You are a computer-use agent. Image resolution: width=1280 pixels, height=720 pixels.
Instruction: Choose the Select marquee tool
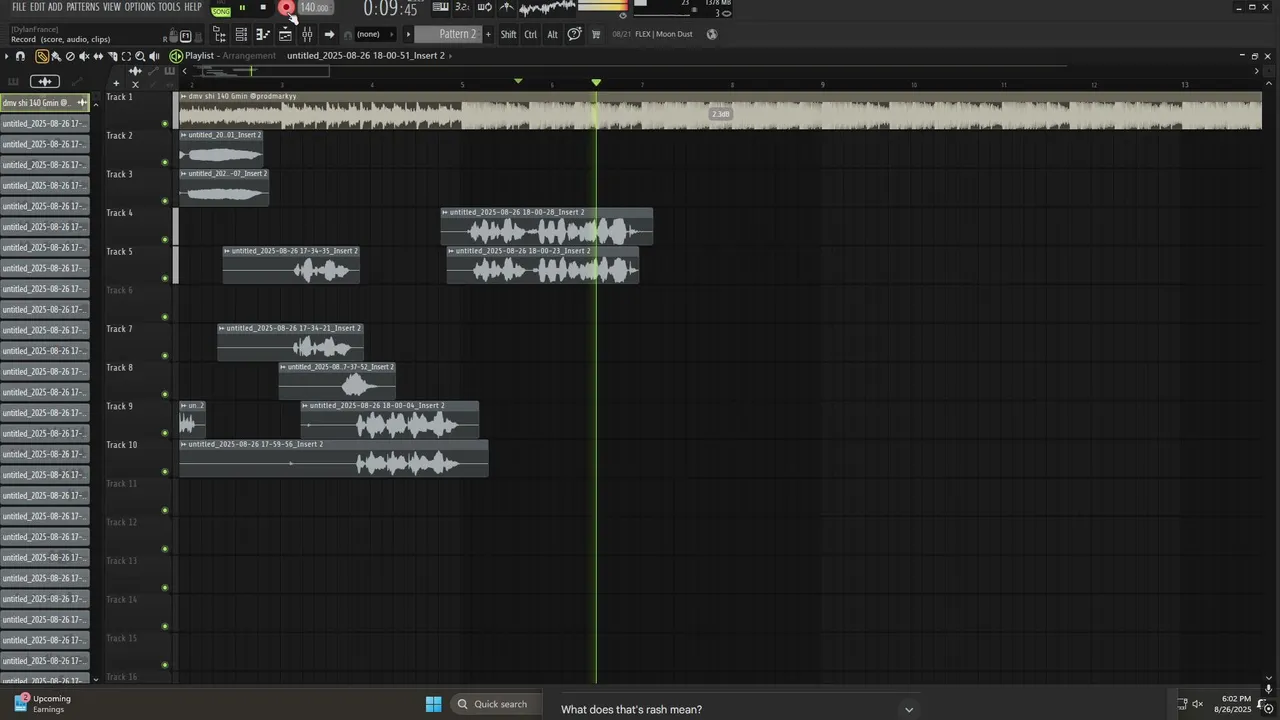tap(126, 56)
